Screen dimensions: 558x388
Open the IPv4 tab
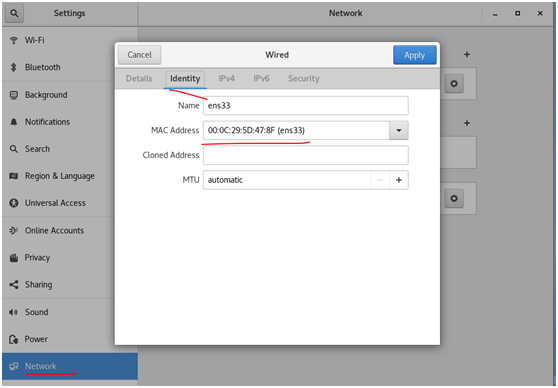(226, 79)
